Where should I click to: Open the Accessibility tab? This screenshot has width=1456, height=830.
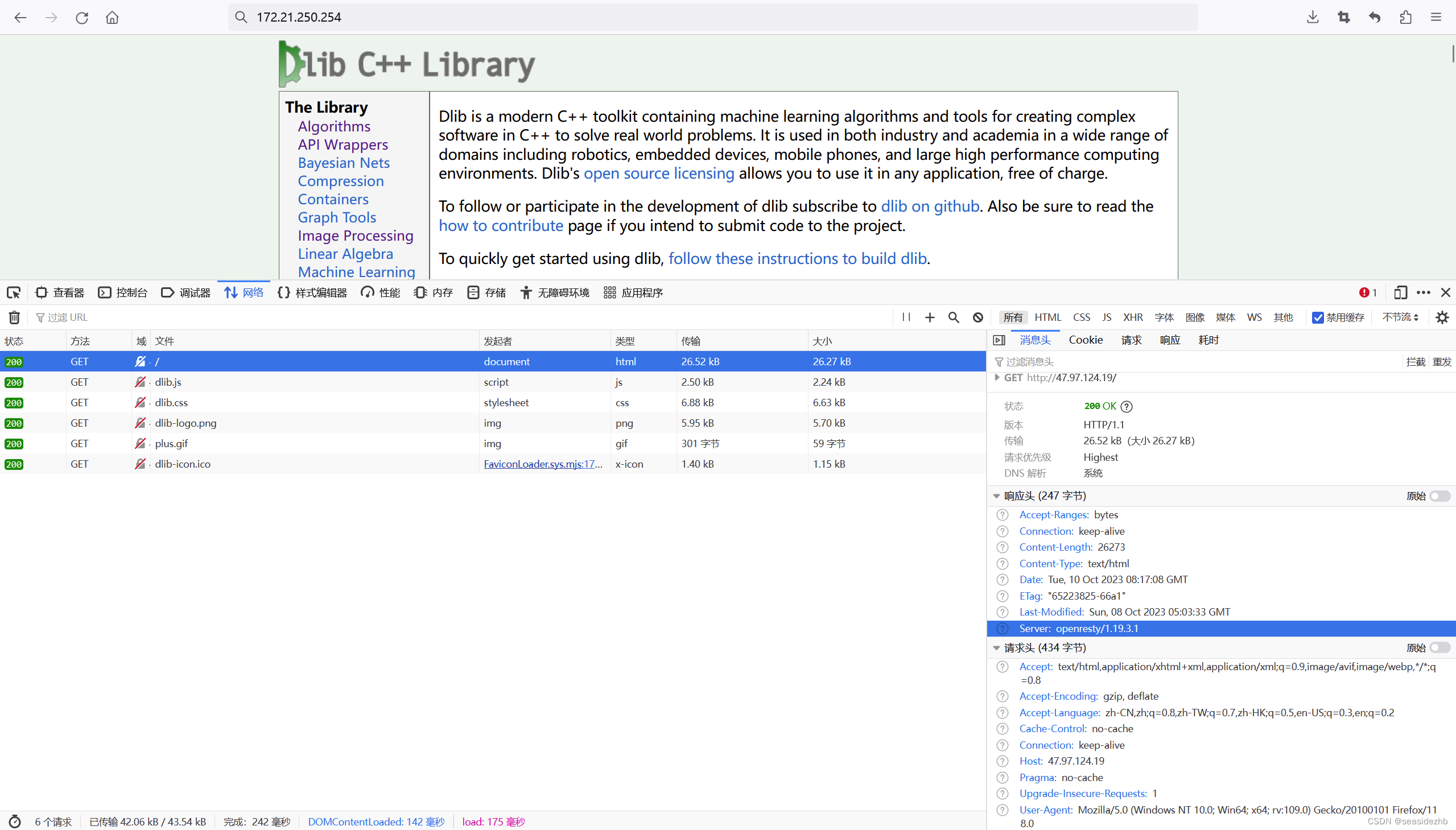(555, 292)
